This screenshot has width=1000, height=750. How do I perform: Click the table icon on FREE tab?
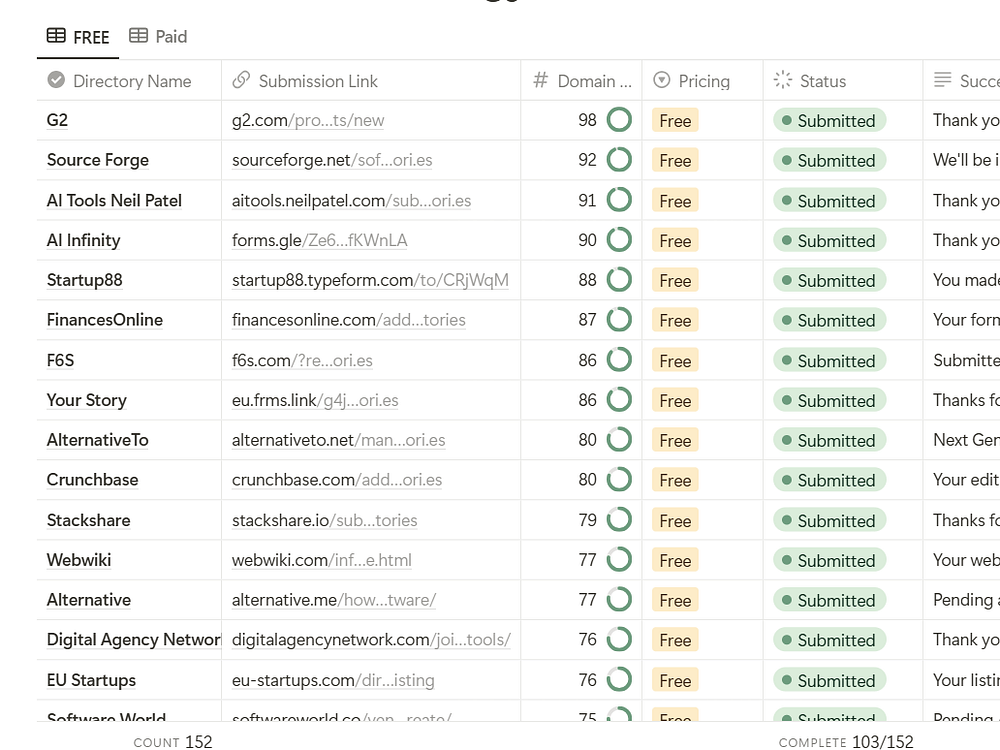click(x=57, y=37)
